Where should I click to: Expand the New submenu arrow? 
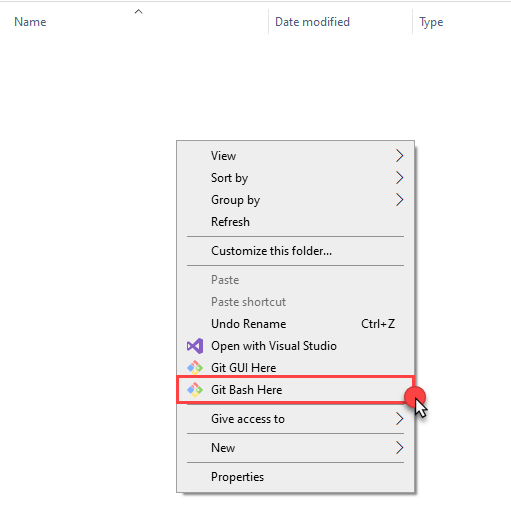pyautogui.click(x=399, y=448)
